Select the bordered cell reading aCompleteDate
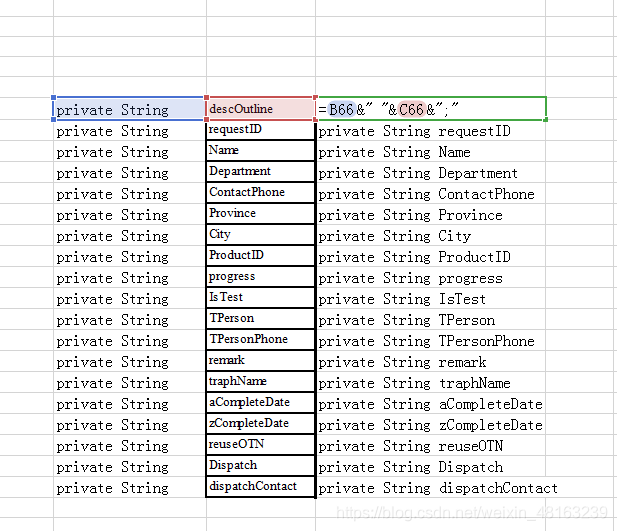The image size is (617, 531). click(x=260, y=403)
